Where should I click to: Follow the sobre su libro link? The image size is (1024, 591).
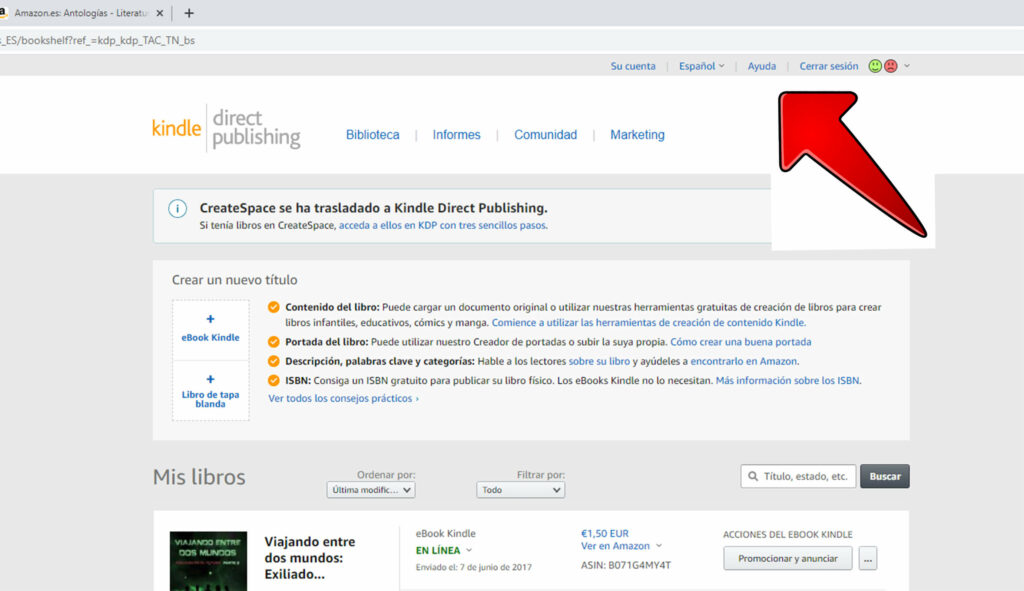tap(599, 361)
